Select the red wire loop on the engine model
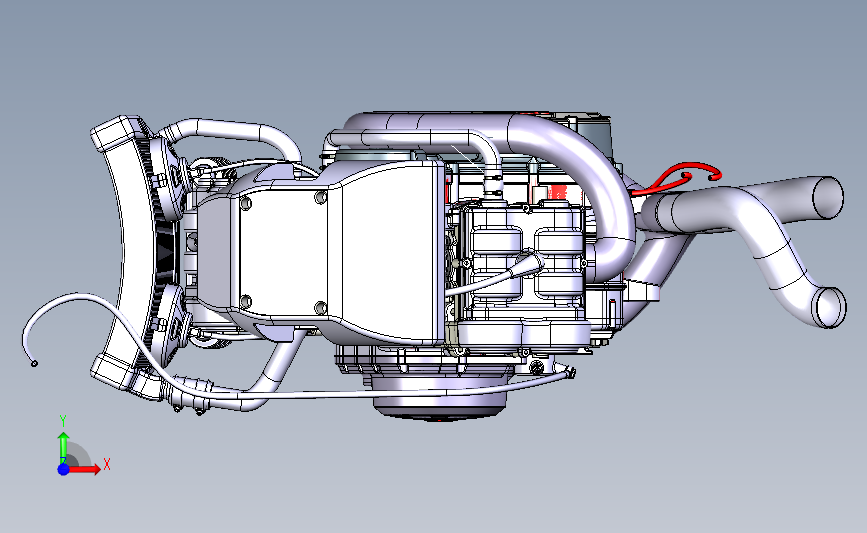 [677, 177]
